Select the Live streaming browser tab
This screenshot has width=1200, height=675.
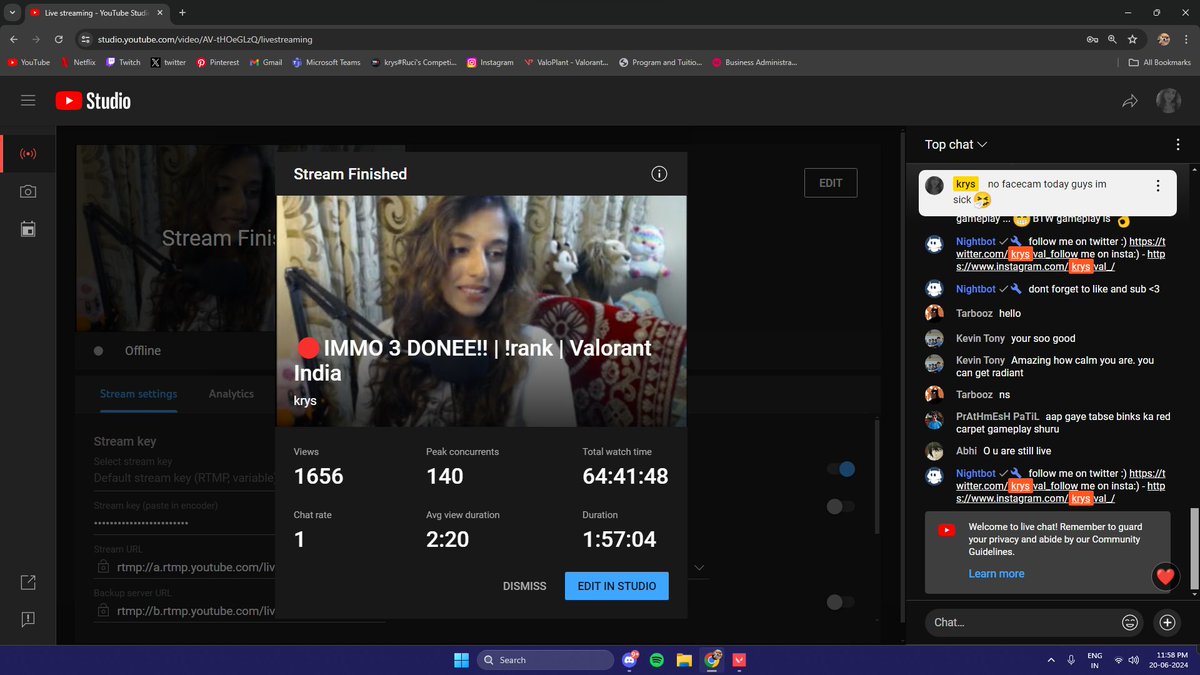pyautogui.click(x=97, y=12)
